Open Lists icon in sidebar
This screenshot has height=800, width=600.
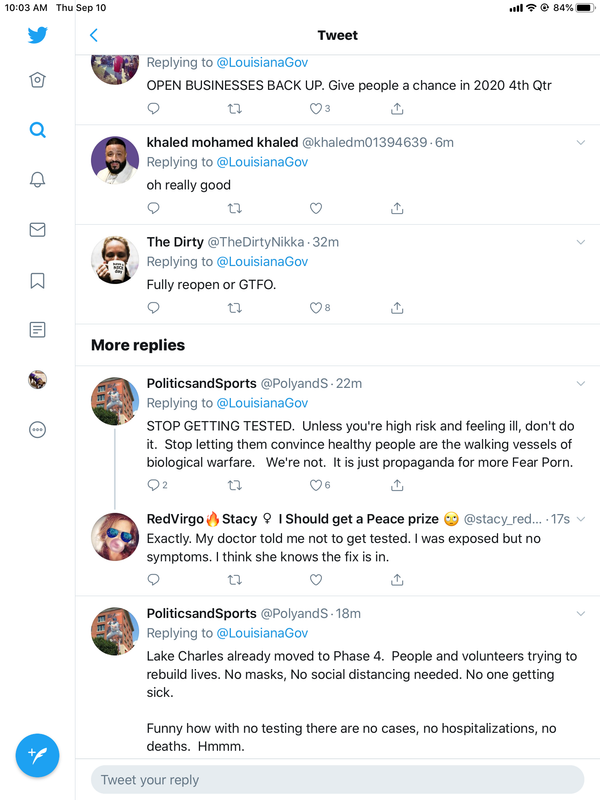37,329
